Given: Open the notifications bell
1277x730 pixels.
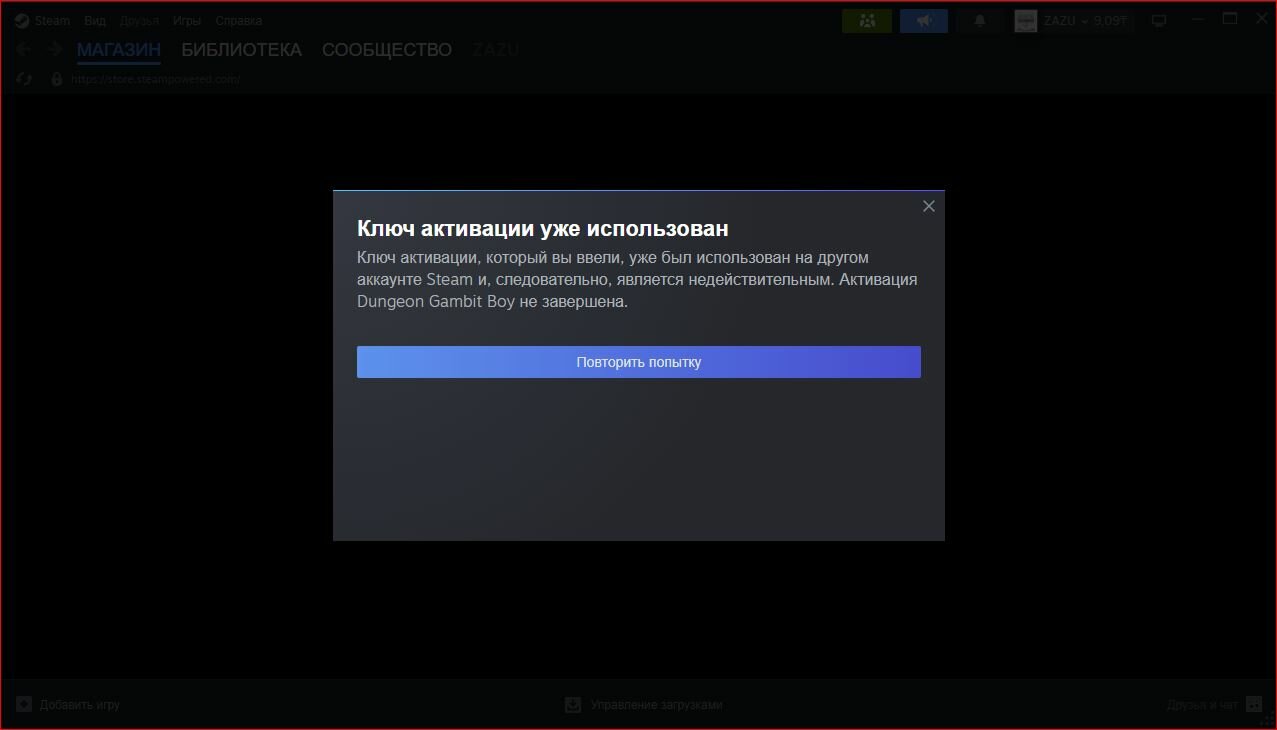Looking at the screenshot, I should pos(980,20).
